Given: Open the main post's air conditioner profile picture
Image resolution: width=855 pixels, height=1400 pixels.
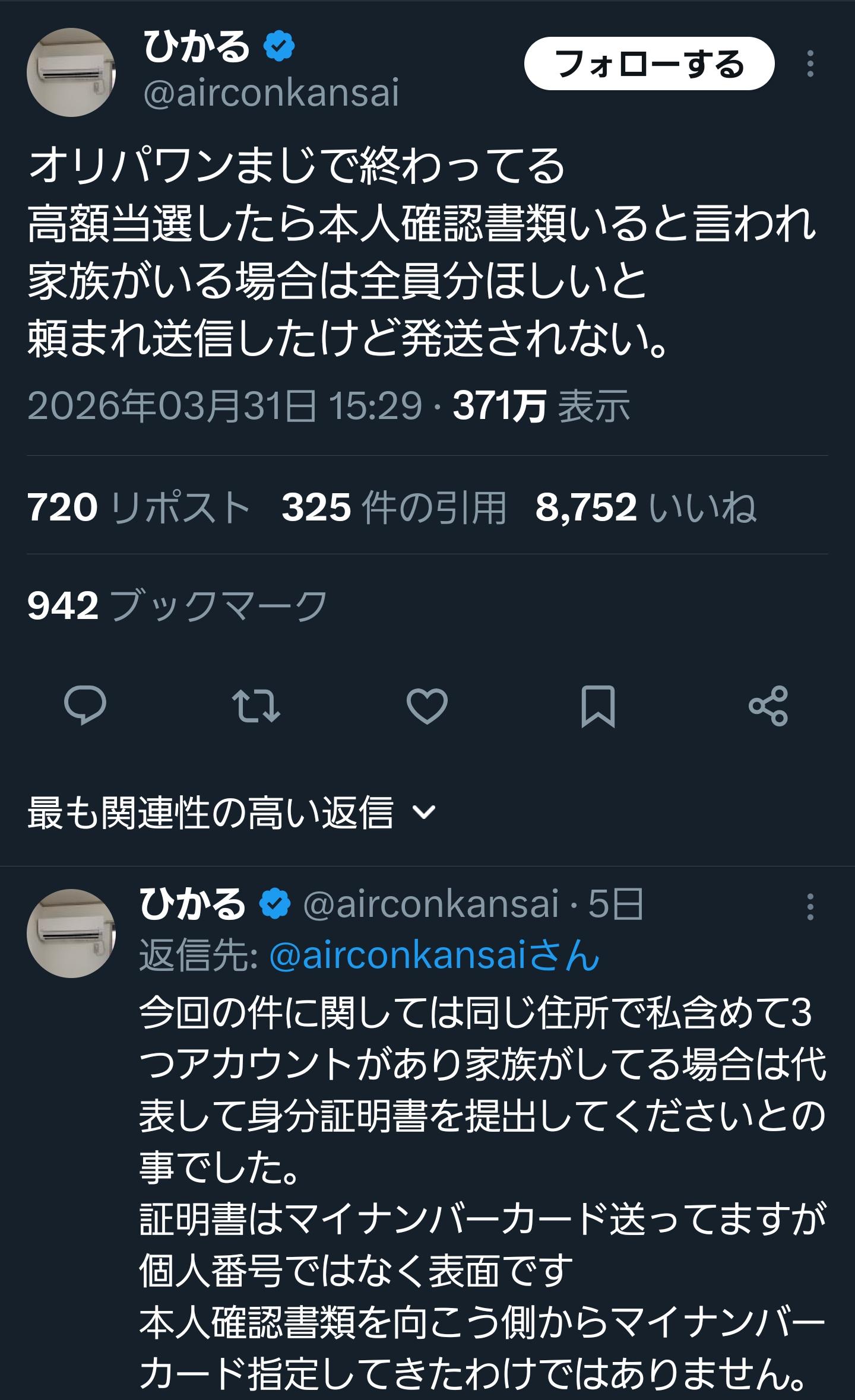Looking at the screenshot, I should point(71,72).
